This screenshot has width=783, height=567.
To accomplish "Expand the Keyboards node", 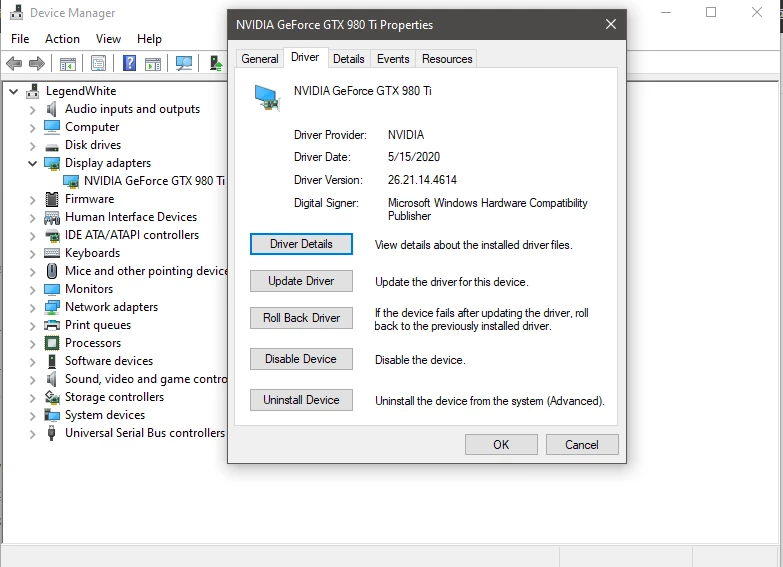I will (32, 254).
